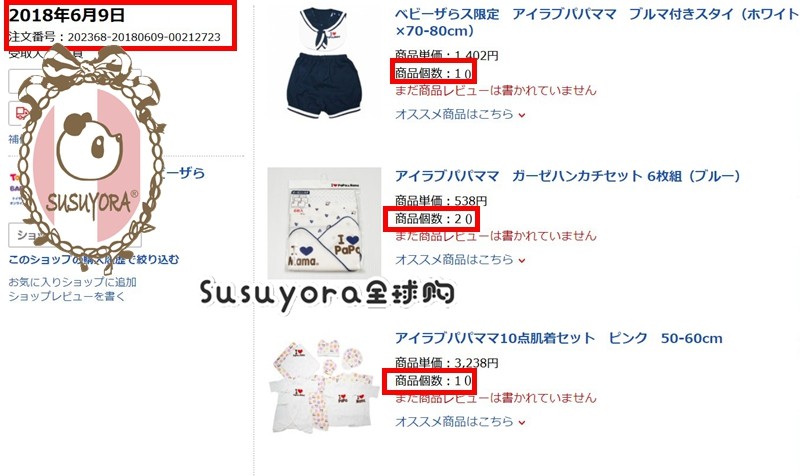Open the 10-piece underwear set thumbnail
The image size is (800, 476).
click(324, 385)
